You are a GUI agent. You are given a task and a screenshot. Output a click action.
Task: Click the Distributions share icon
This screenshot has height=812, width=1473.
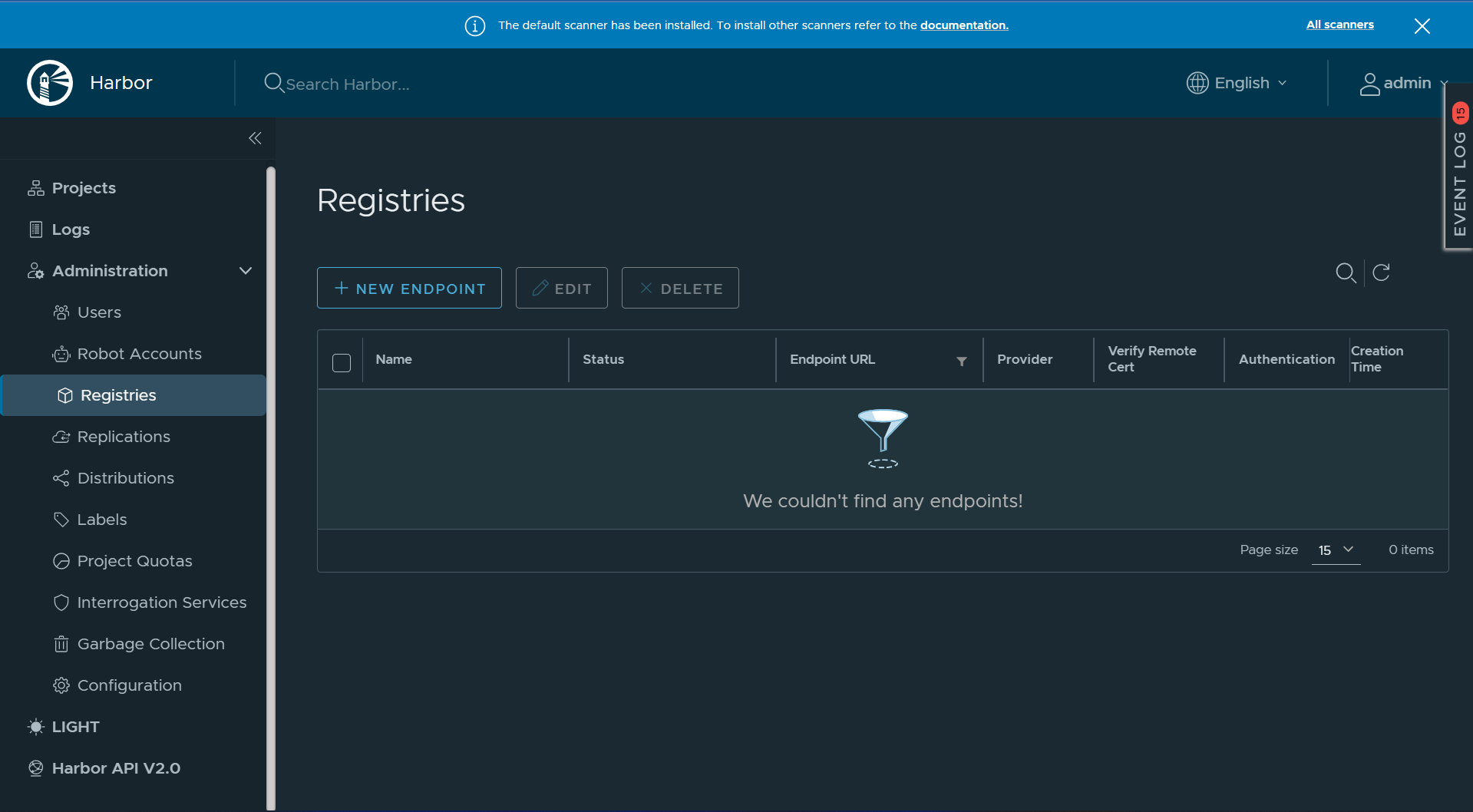coord(61,478)
